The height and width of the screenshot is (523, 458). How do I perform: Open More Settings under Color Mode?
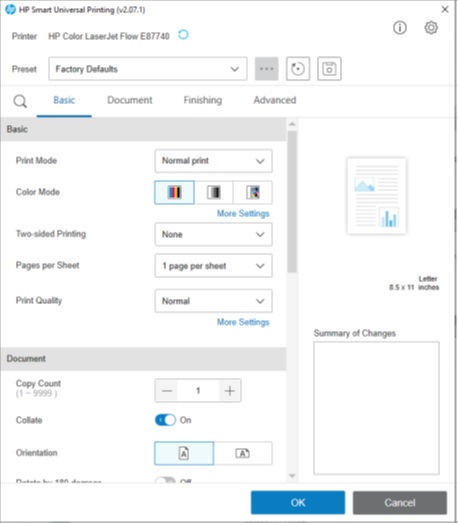tap(243, 213)
